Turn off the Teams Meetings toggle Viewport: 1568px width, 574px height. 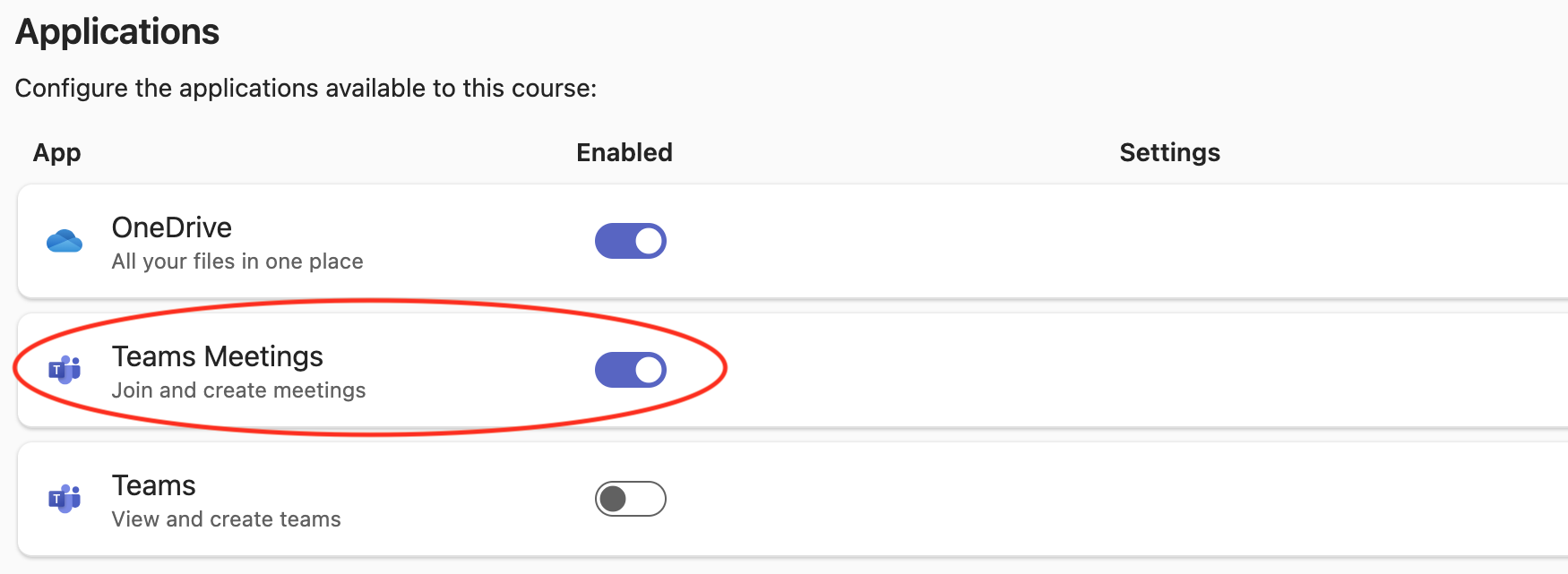[631, 370]
